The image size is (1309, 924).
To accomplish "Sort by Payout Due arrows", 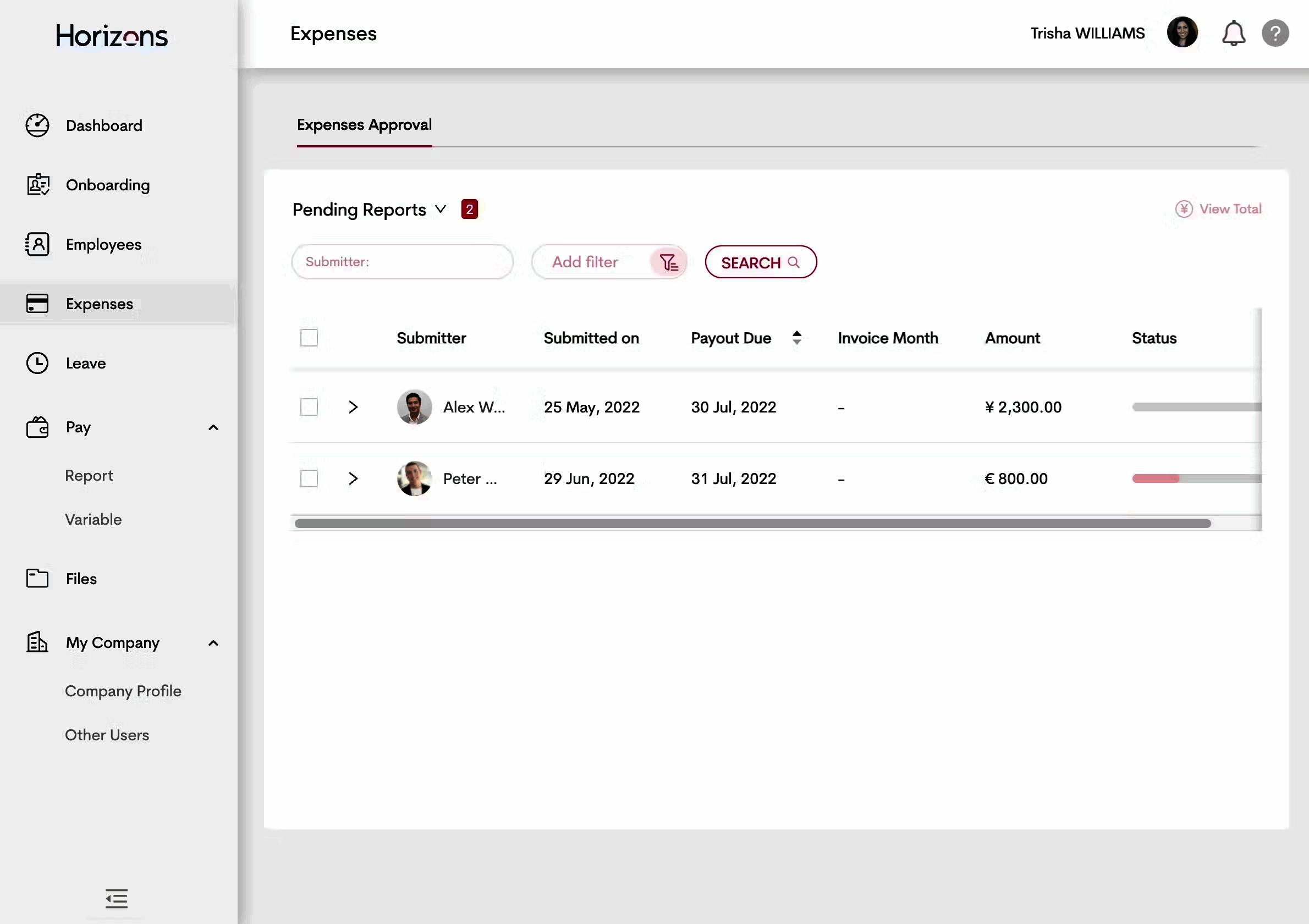I will (797, 338).
